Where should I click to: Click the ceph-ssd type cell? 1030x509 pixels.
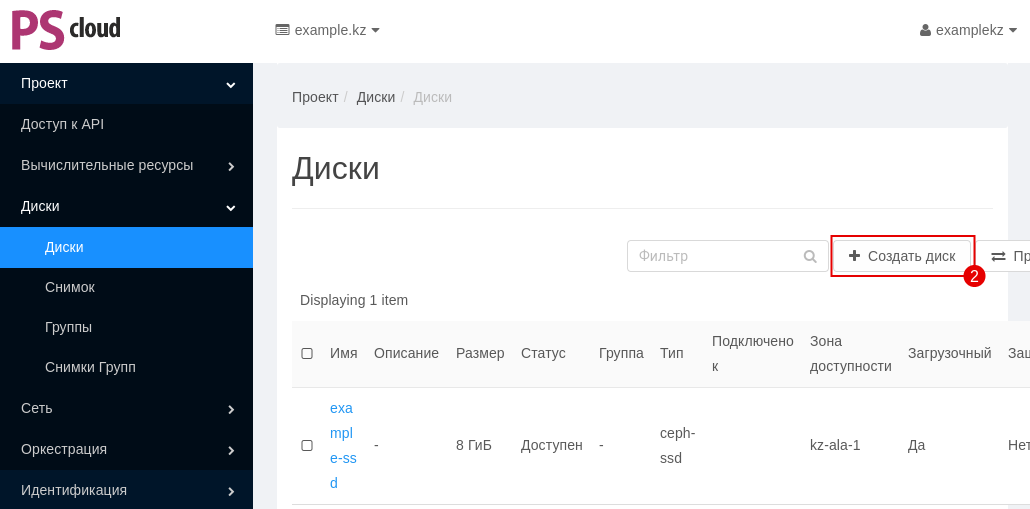point(677,445)
